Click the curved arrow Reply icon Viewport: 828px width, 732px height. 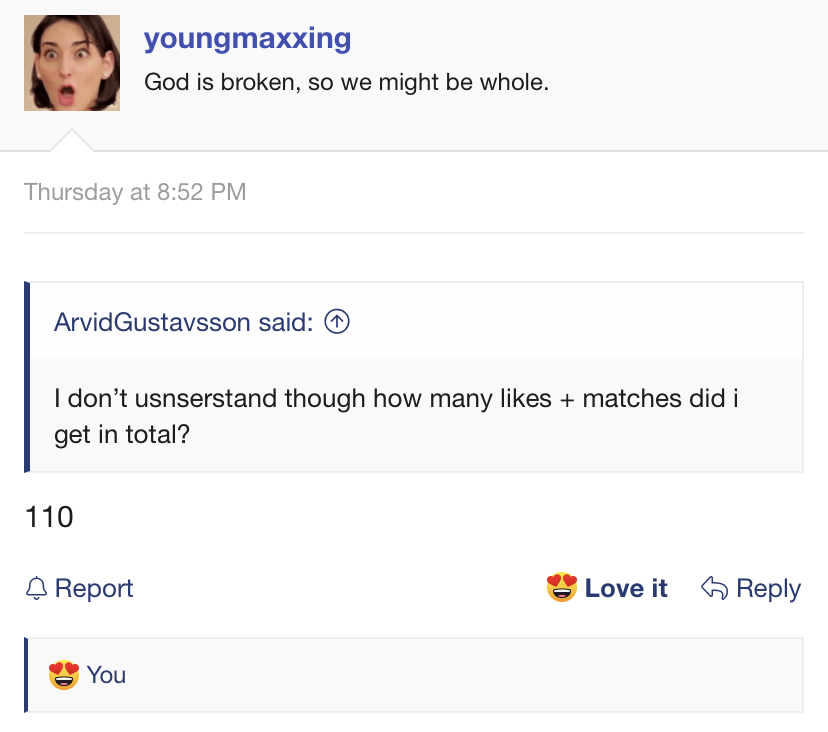click(x=714, y=588)
